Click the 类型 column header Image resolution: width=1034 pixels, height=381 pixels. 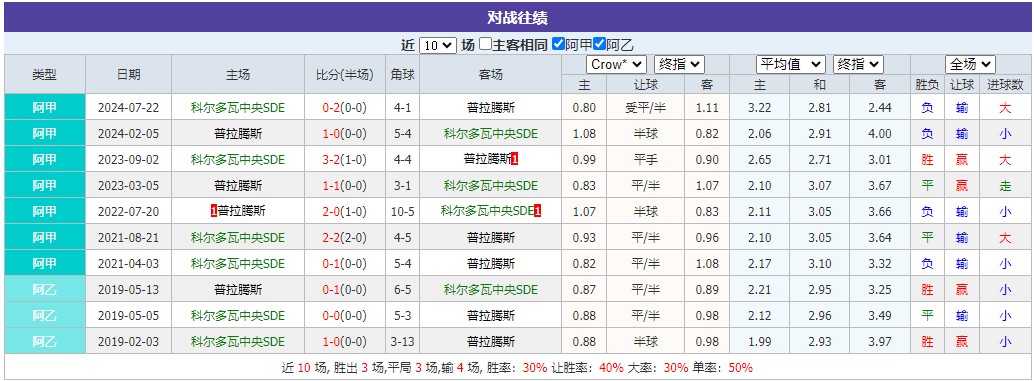pyautogui.click(x=45, y=74)
